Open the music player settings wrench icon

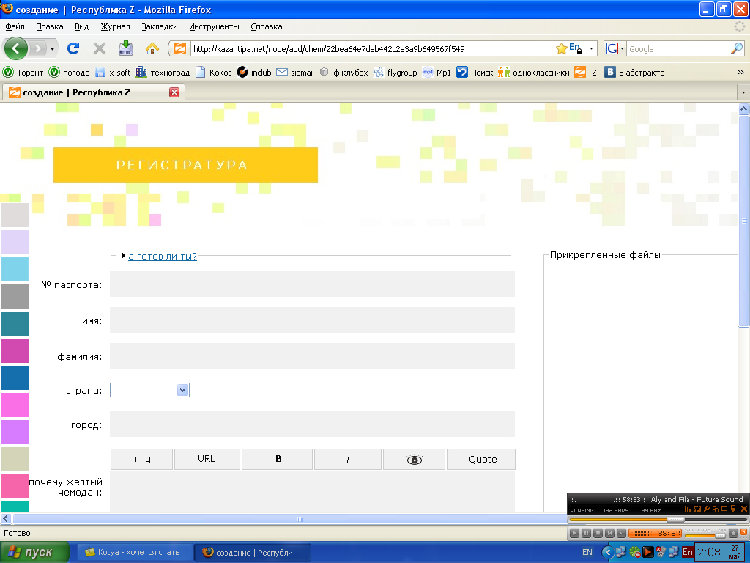706,509
